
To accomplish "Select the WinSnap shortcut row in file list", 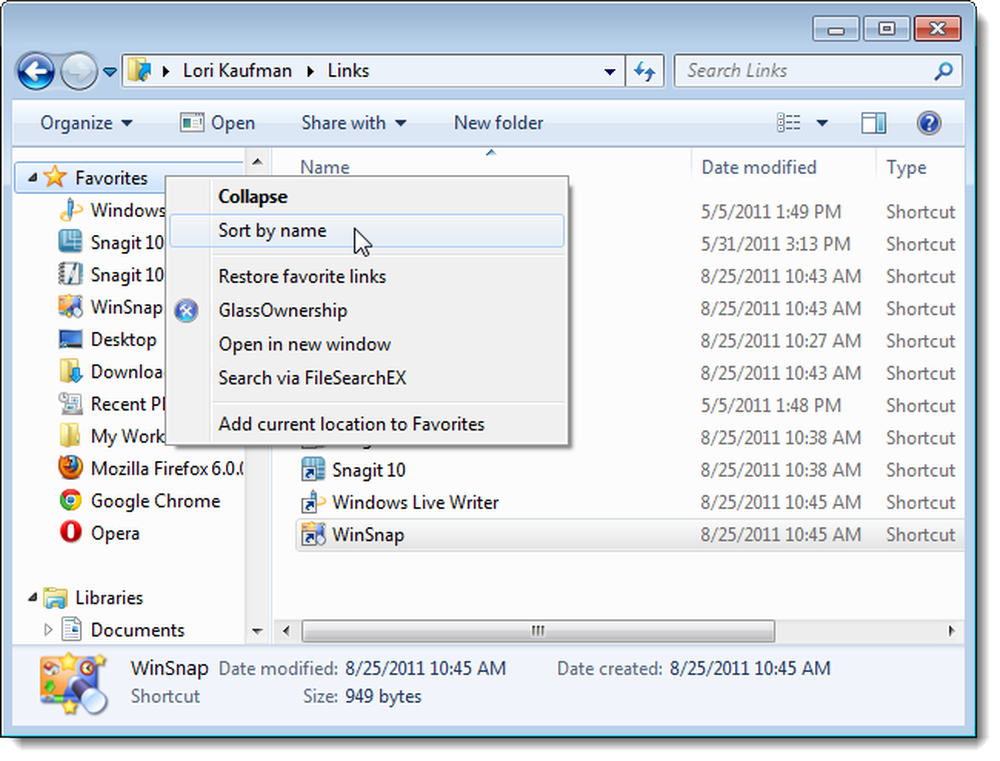I will (x=630, y=535).
